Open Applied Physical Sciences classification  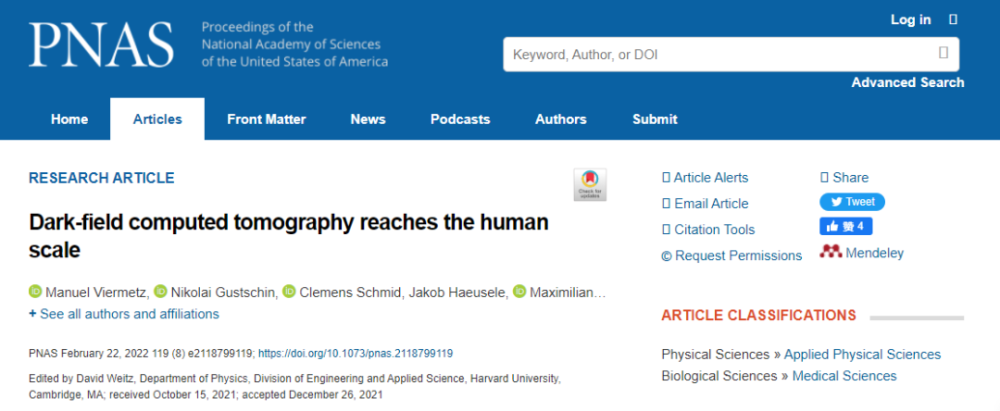pyautogui.click(x=862, y=354)
